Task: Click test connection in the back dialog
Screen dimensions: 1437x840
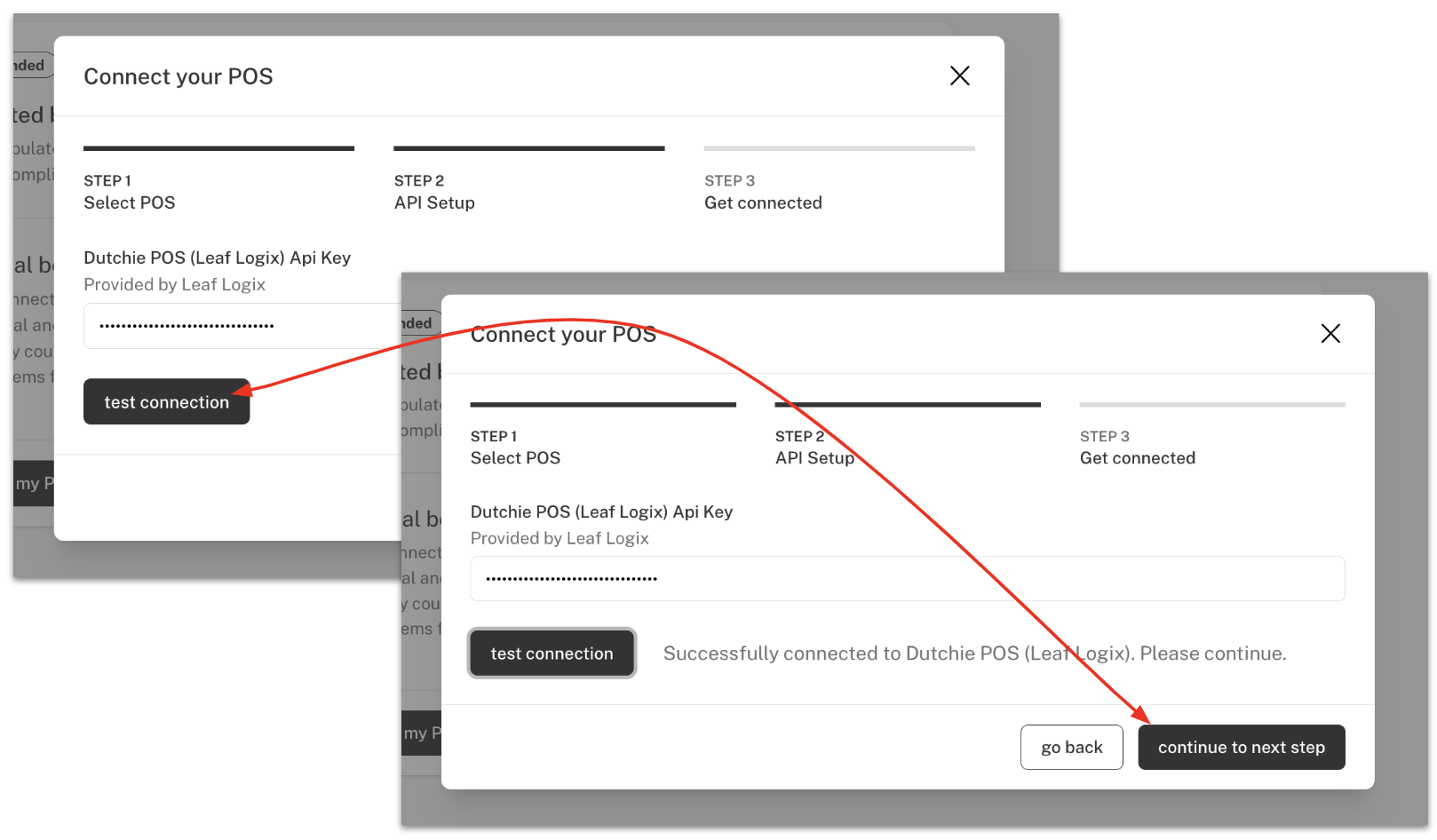Action: coord(167,402)
